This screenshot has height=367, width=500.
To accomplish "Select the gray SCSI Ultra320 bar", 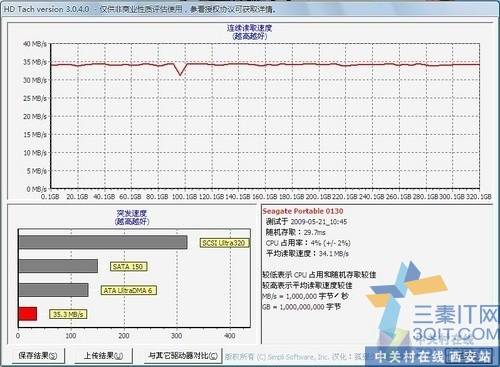I will [103, 242].
